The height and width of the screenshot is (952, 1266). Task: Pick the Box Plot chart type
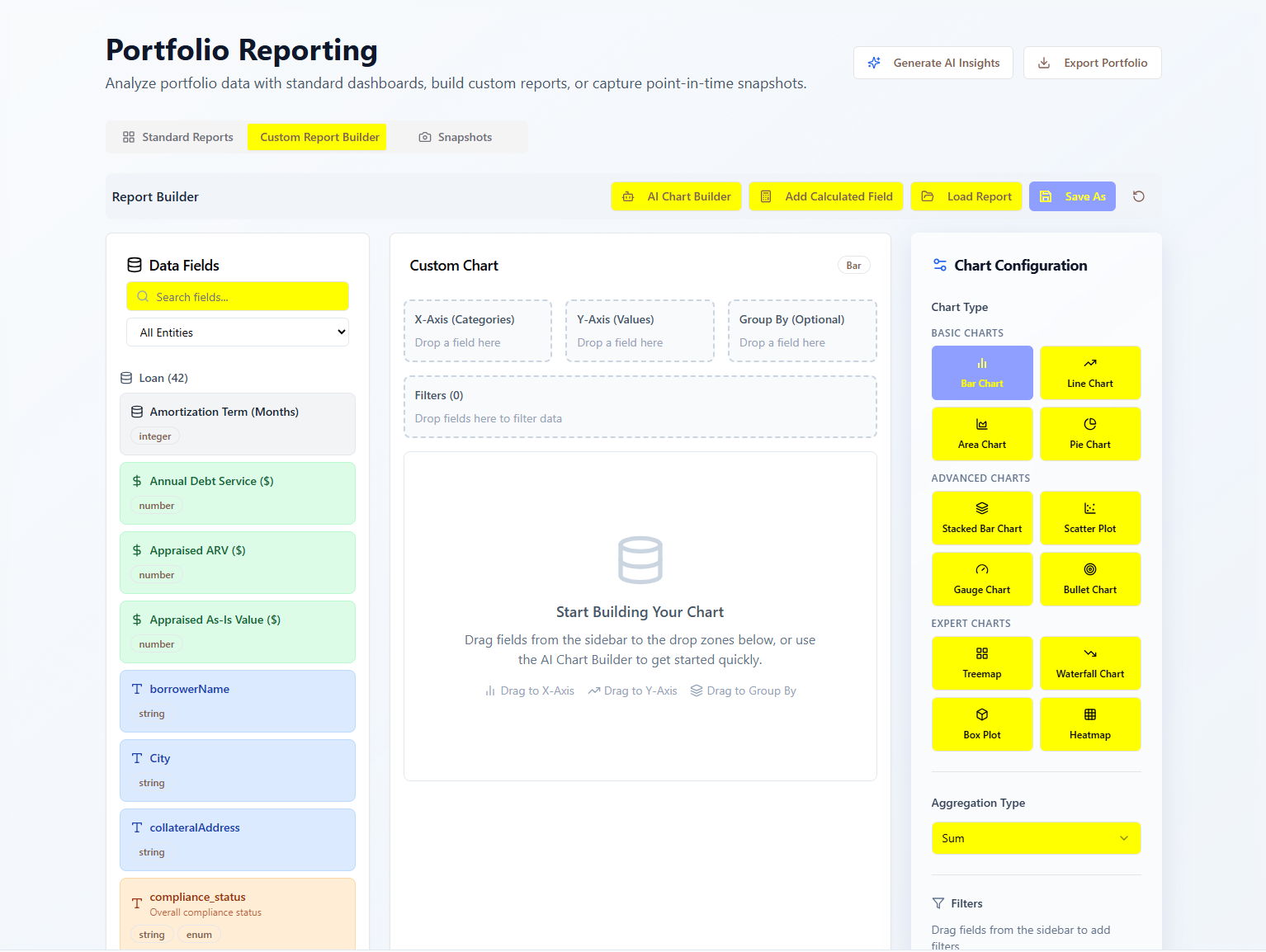(981, 724)
